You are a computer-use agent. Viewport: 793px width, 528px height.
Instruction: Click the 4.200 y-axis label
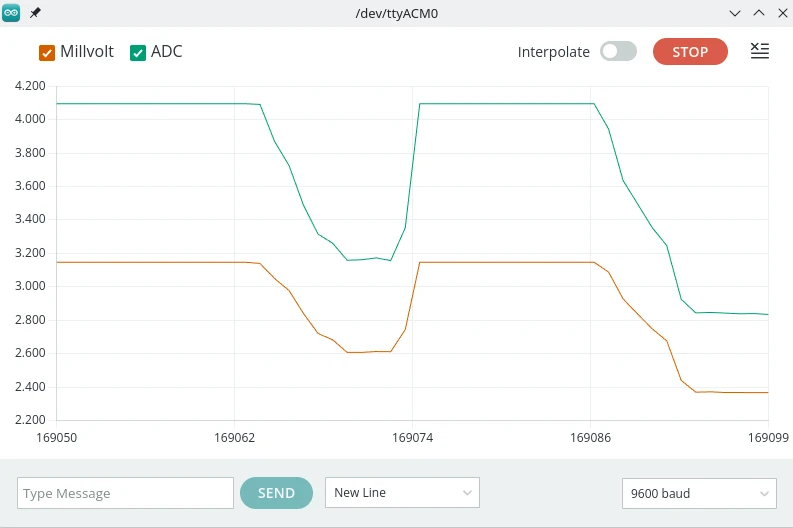[x=30, y=86]
